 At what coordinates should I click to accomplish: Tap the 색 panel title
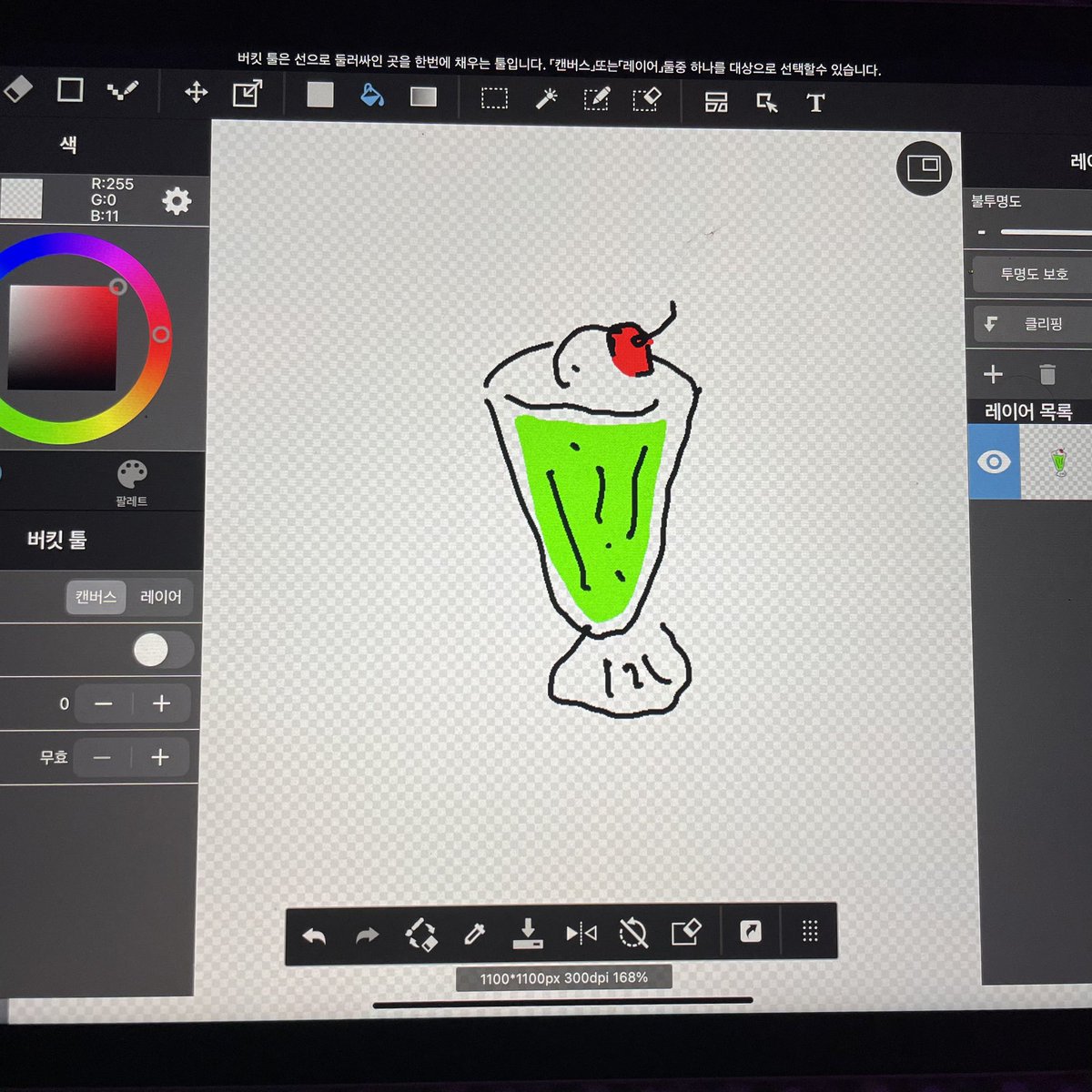click(x=68, y=144)
